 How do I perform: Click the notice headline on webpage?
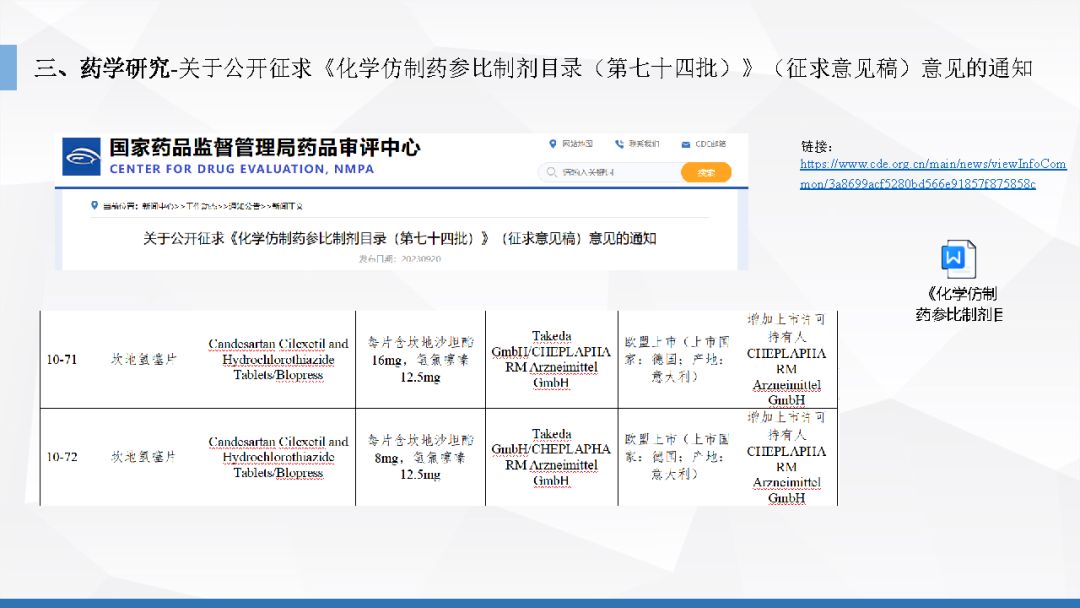point(399,238)
